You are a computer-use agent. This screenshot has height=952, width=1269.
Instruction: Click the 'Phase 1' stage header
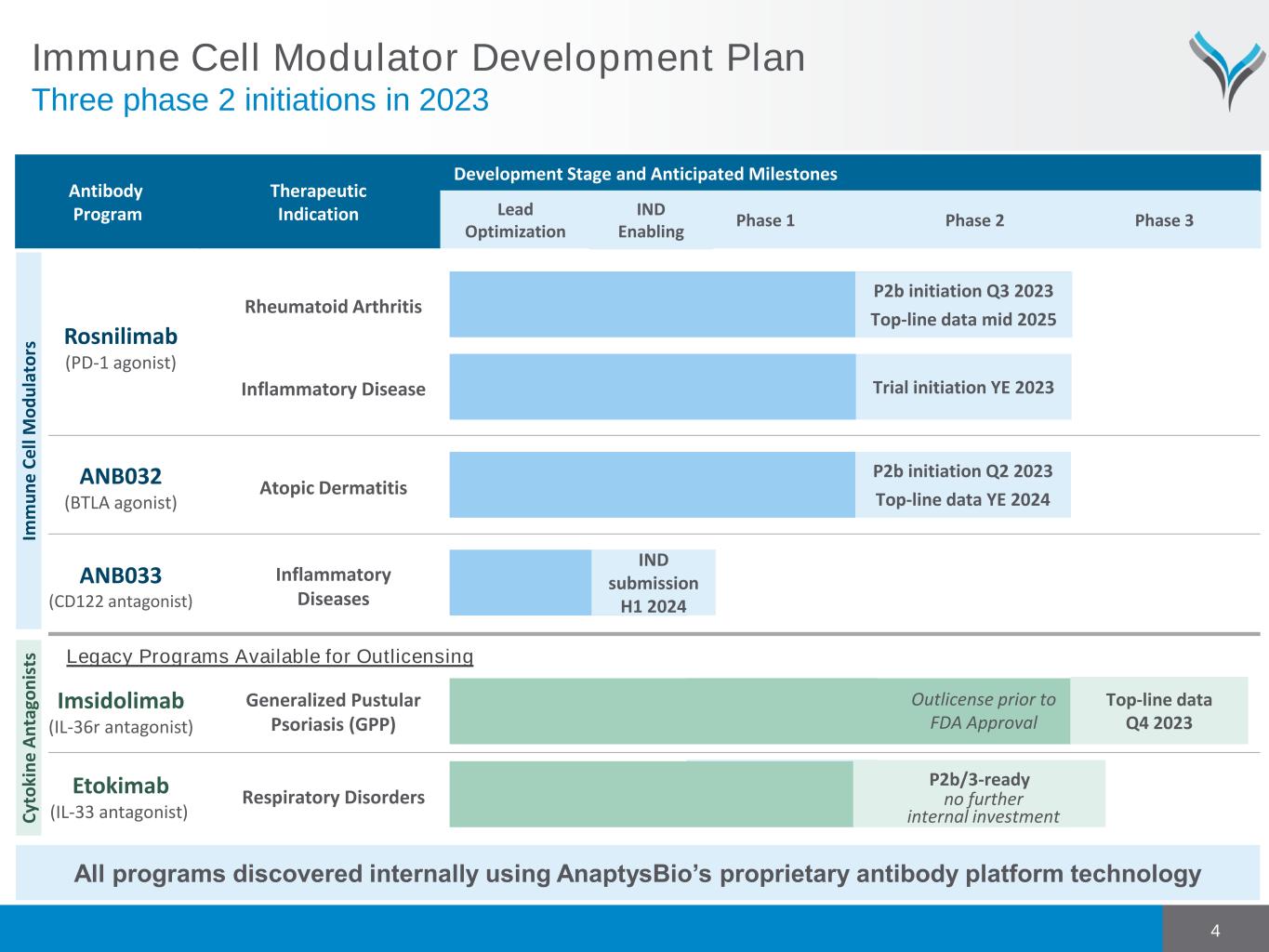click(x=765, y=220)
